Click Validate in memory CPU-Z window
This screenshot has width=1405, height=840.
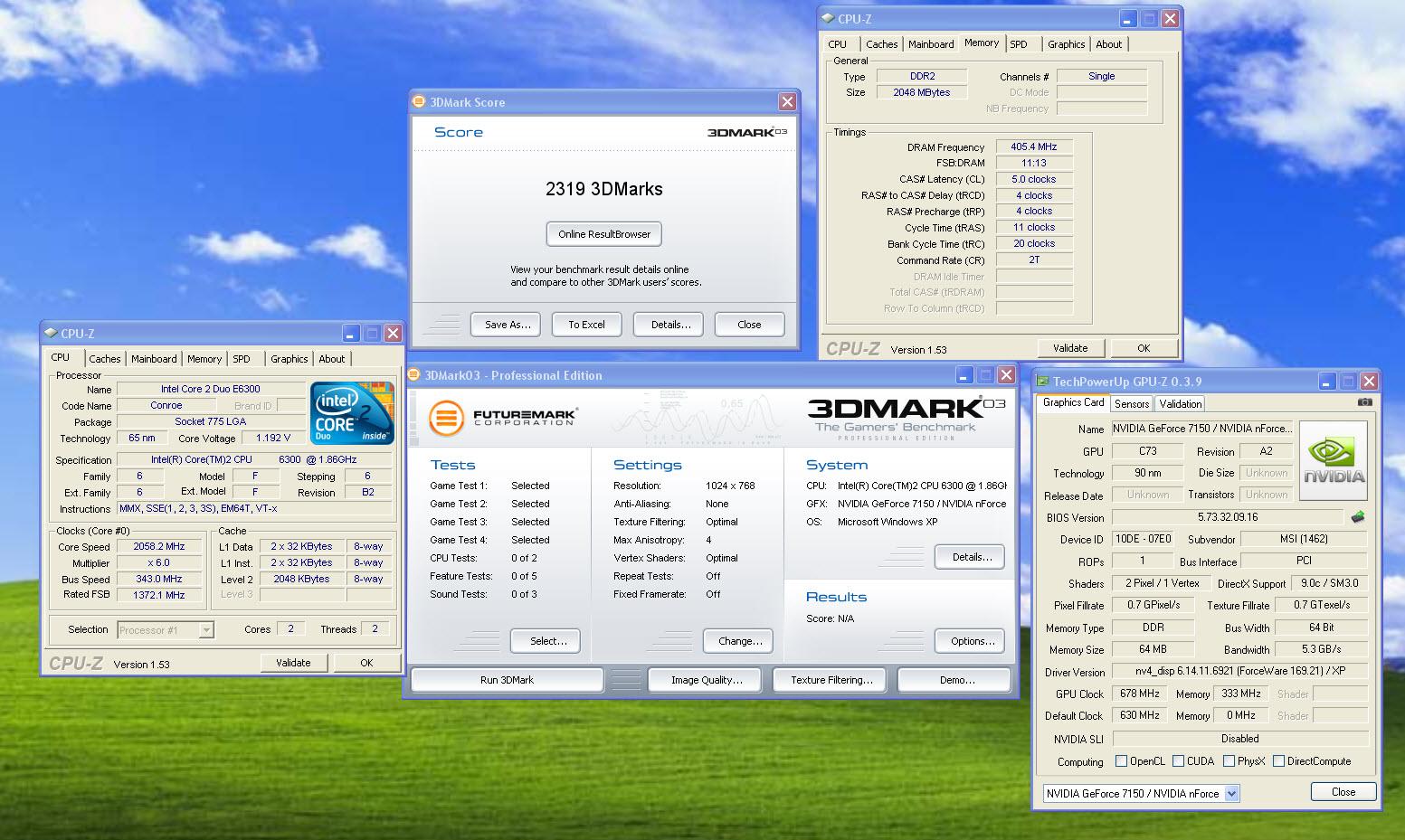tap(1069, 348)
